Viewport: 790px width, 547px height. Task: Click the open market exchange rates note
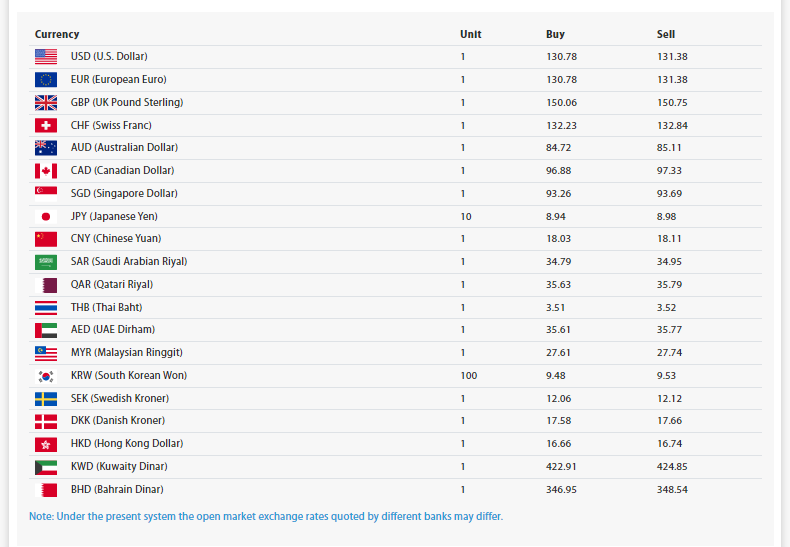pyautogui.click(x=266, y=517)
